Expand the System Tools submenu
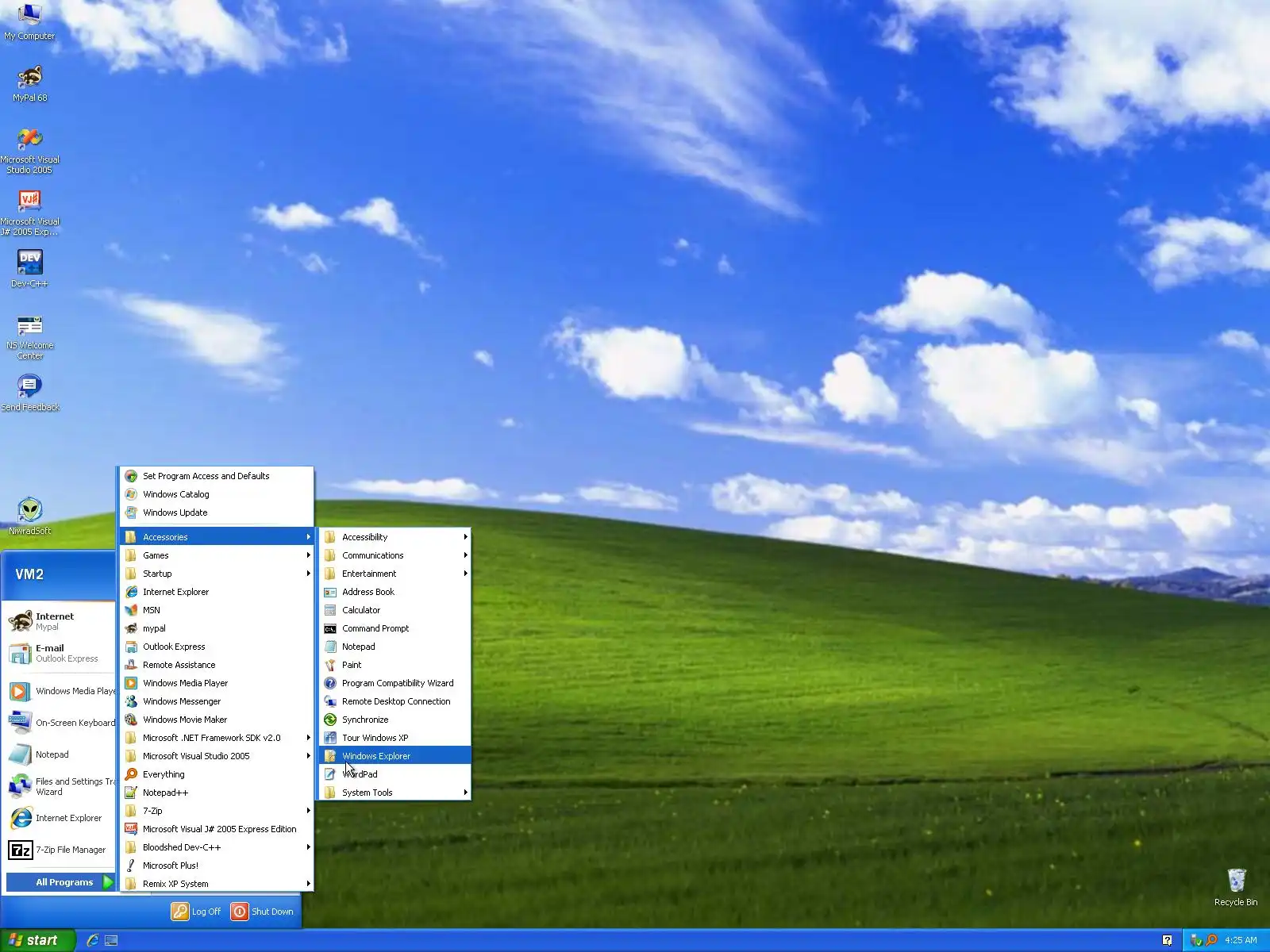 (394, 793)
